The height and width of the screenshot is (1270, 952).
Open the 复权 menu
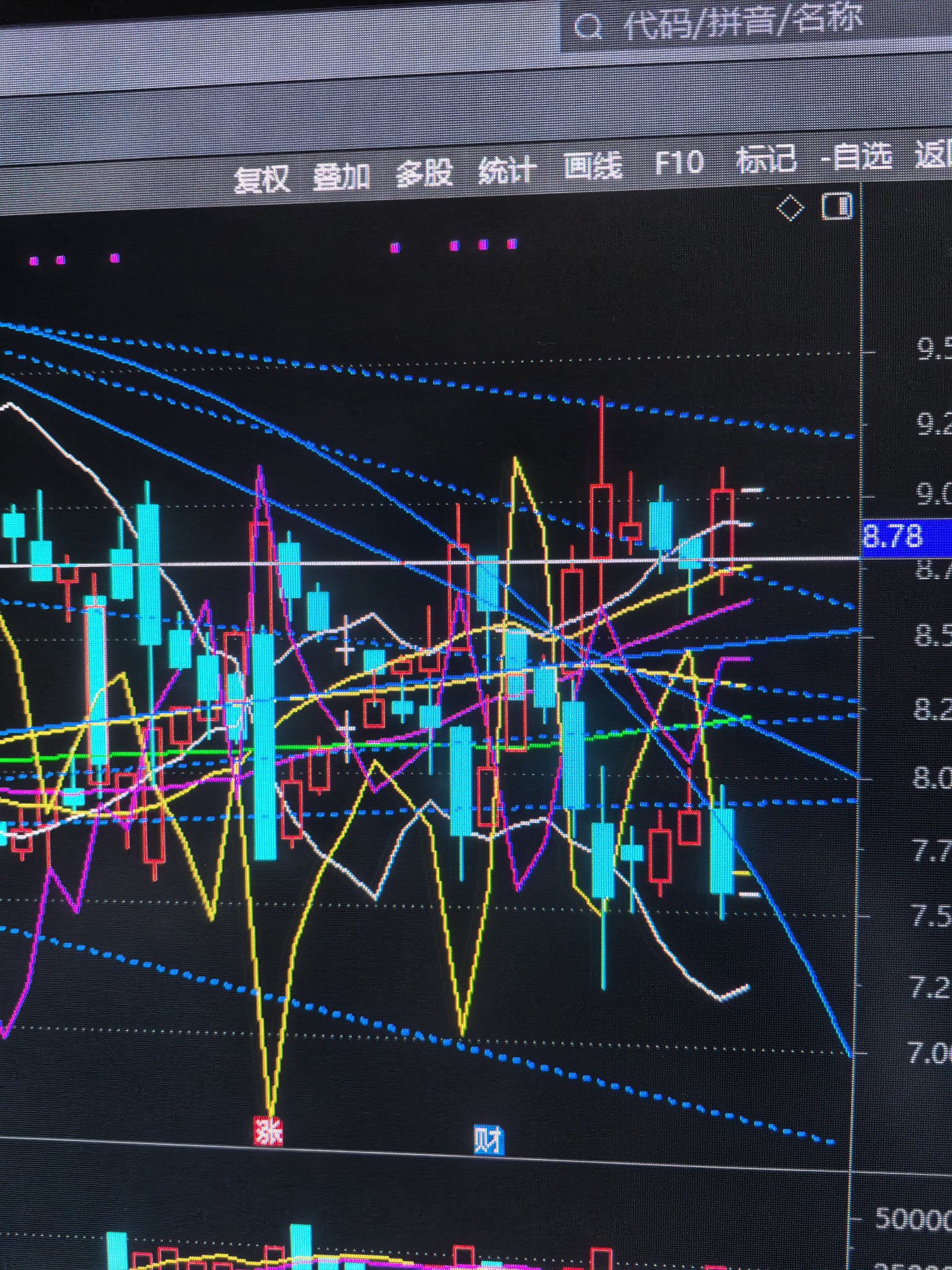[x=262, y=178]
